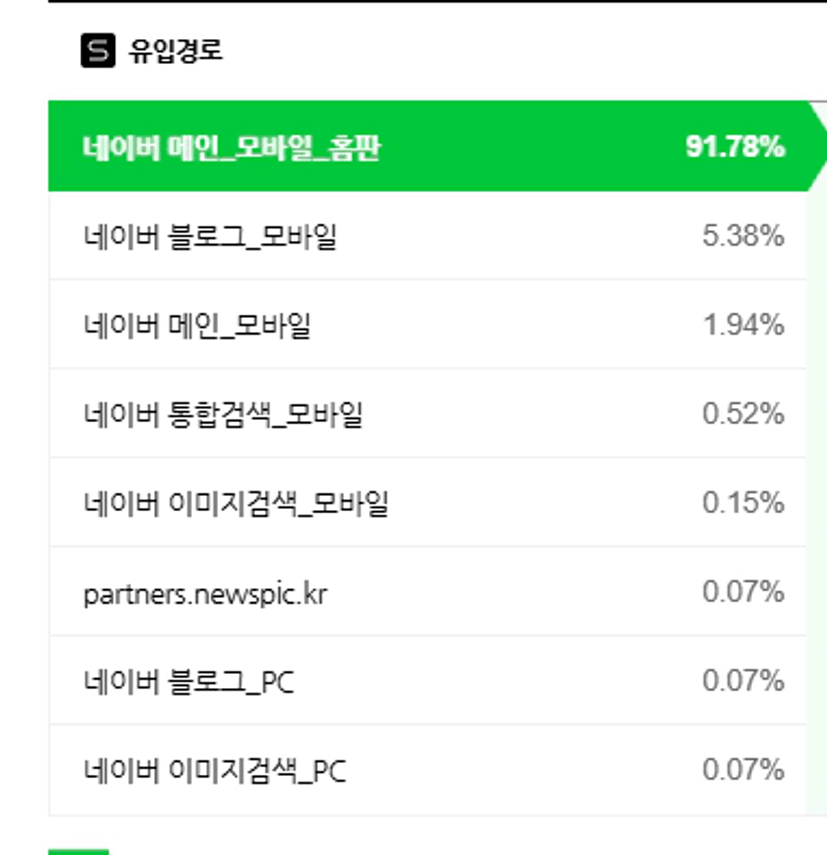Pick the 네이버 이미지검색_PC row

pyautogui.click(x=215, y=771)
